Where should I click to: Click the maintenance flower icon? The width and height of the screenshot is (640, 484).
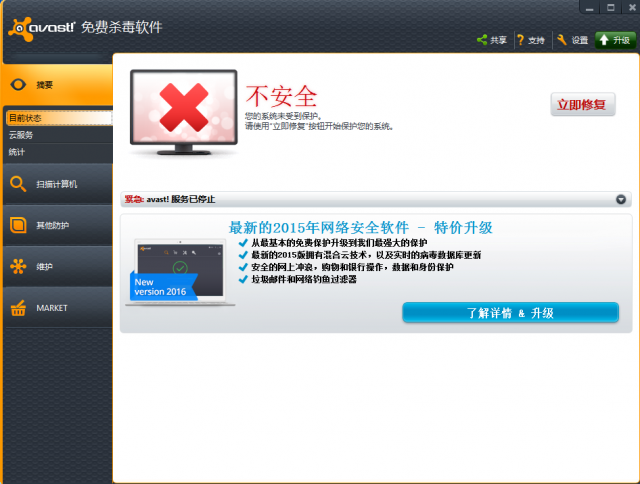coord(18,266)
